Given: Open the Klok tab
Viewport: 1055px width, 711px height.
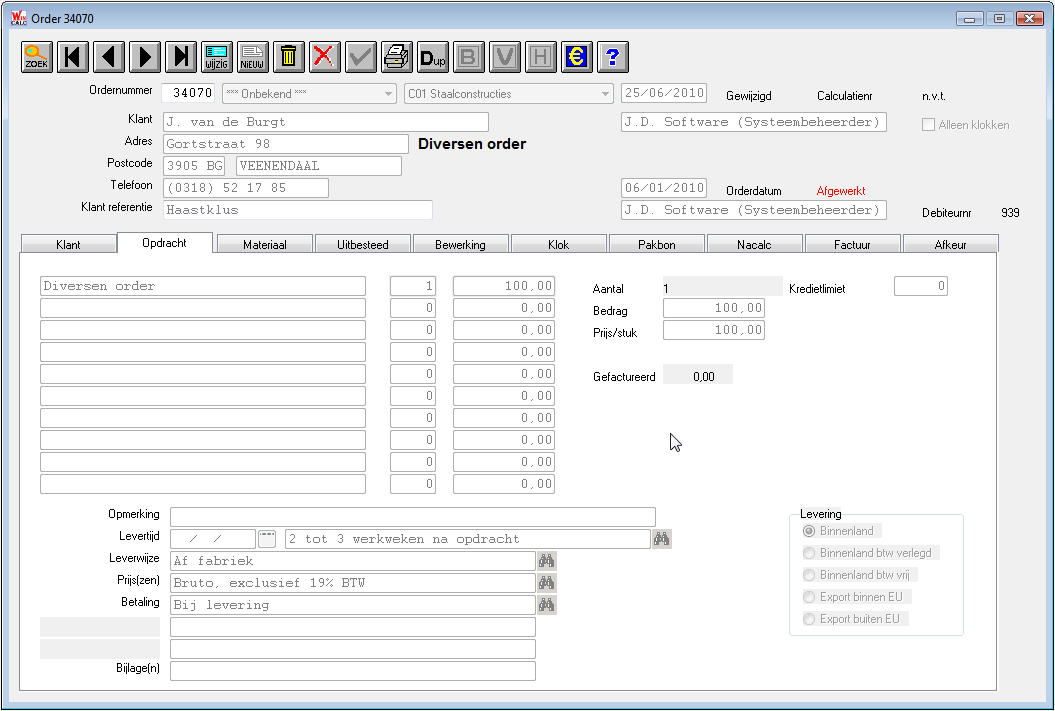Looking at the screenshot, I should [x=558, y=244].
